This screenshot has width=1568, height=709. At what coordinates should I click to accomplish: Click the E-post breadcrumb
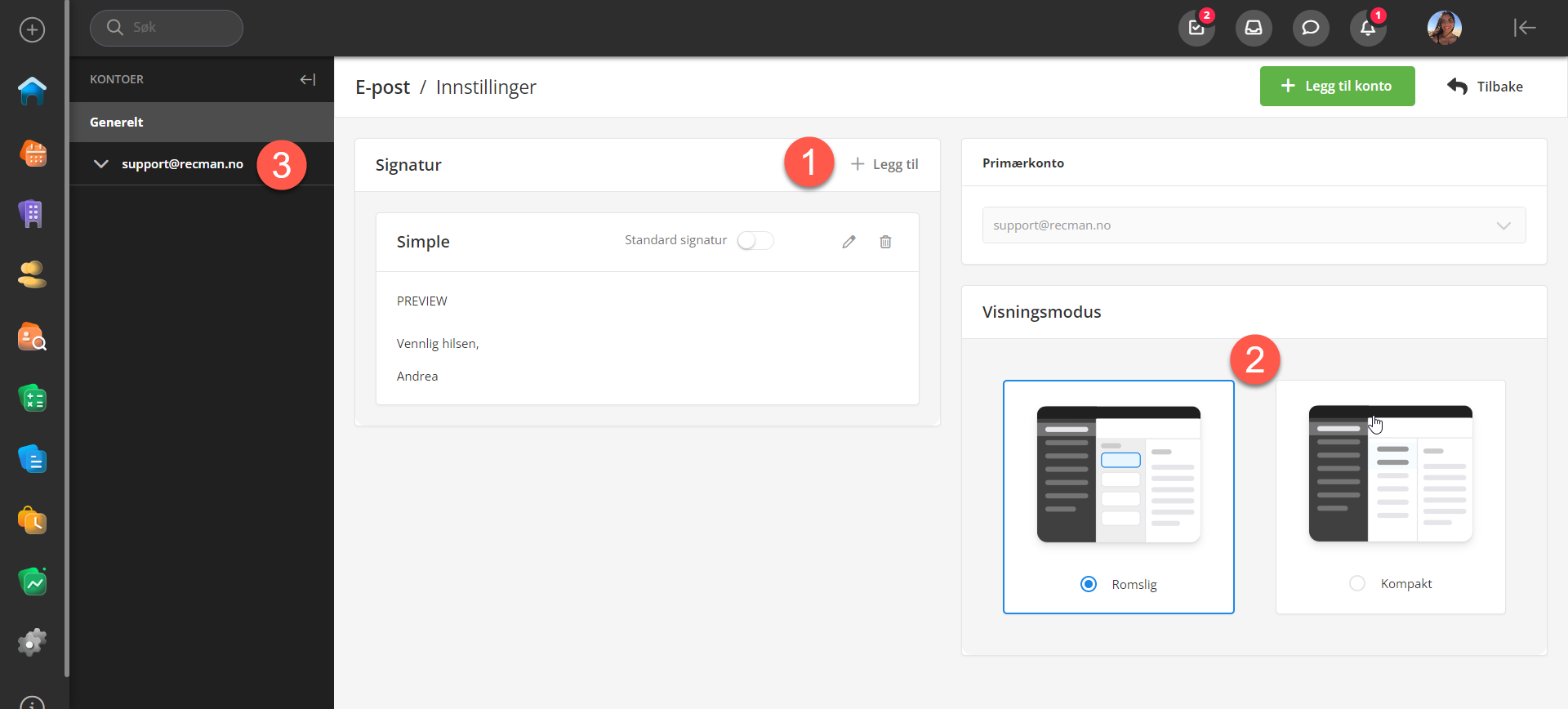coord(382,87)
